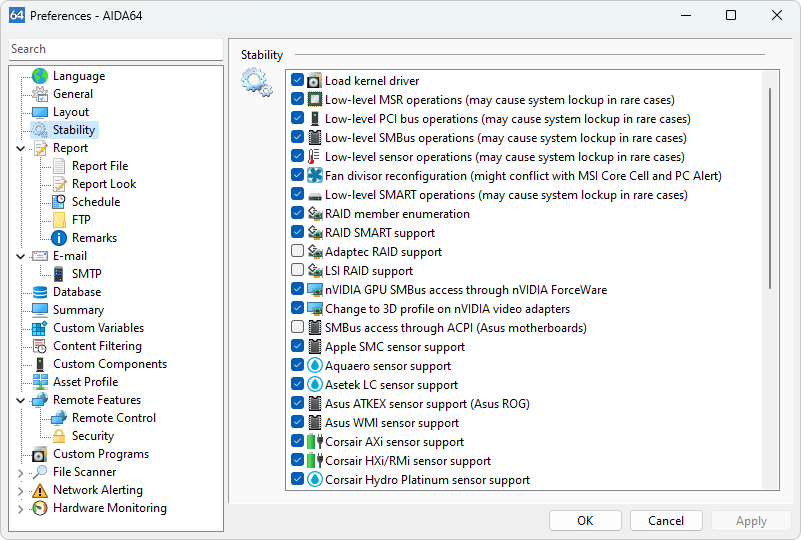Click the Custom Variables grid icon
The image size is (801, 540).
tap(40, 328)
